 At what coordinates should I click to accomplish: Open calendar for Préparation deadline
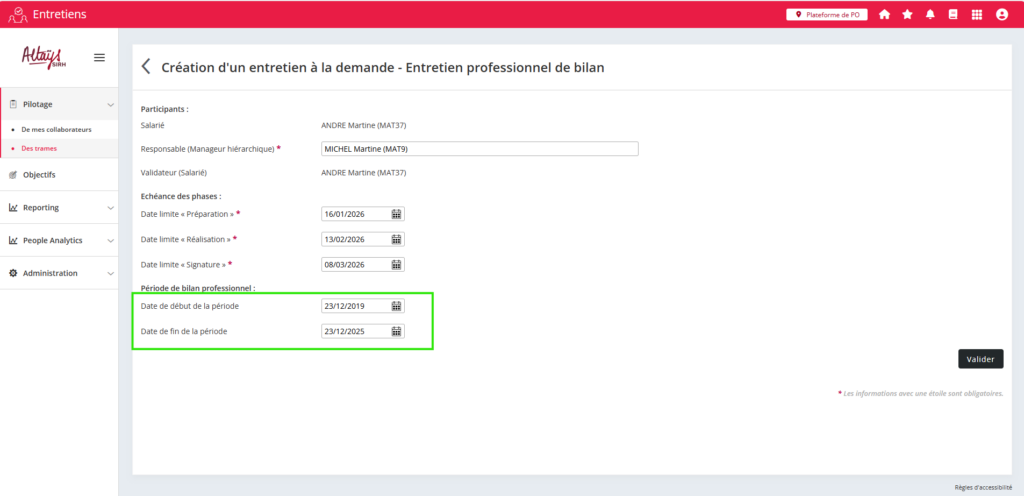(x=396, y=214)
